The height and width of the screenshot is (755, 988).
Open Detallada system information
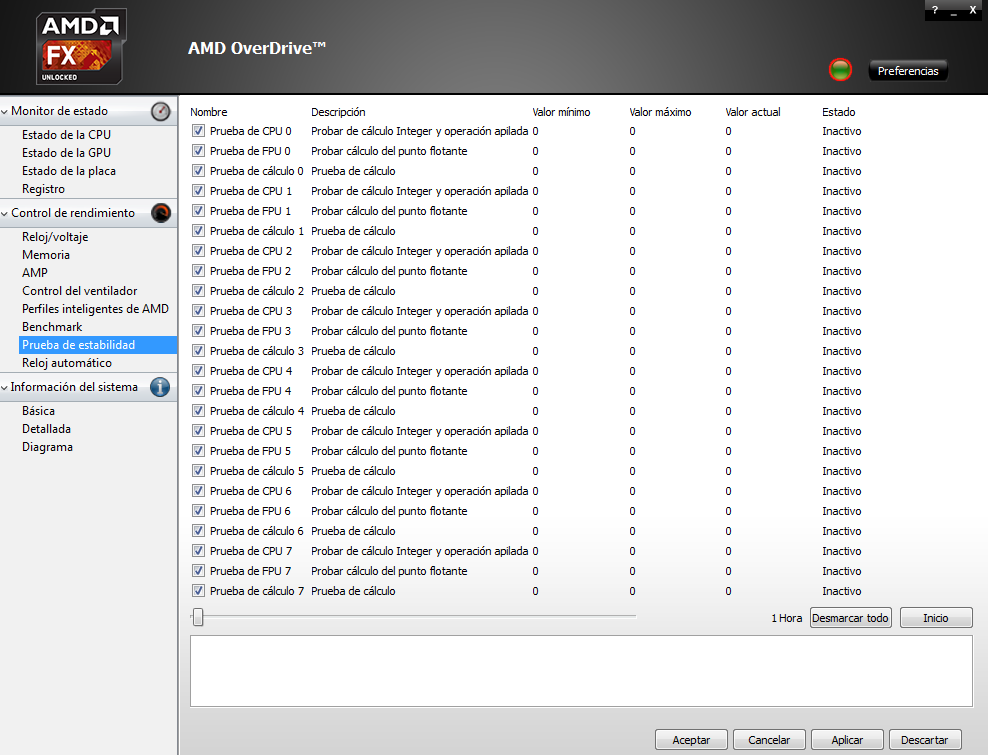(47, 429)
